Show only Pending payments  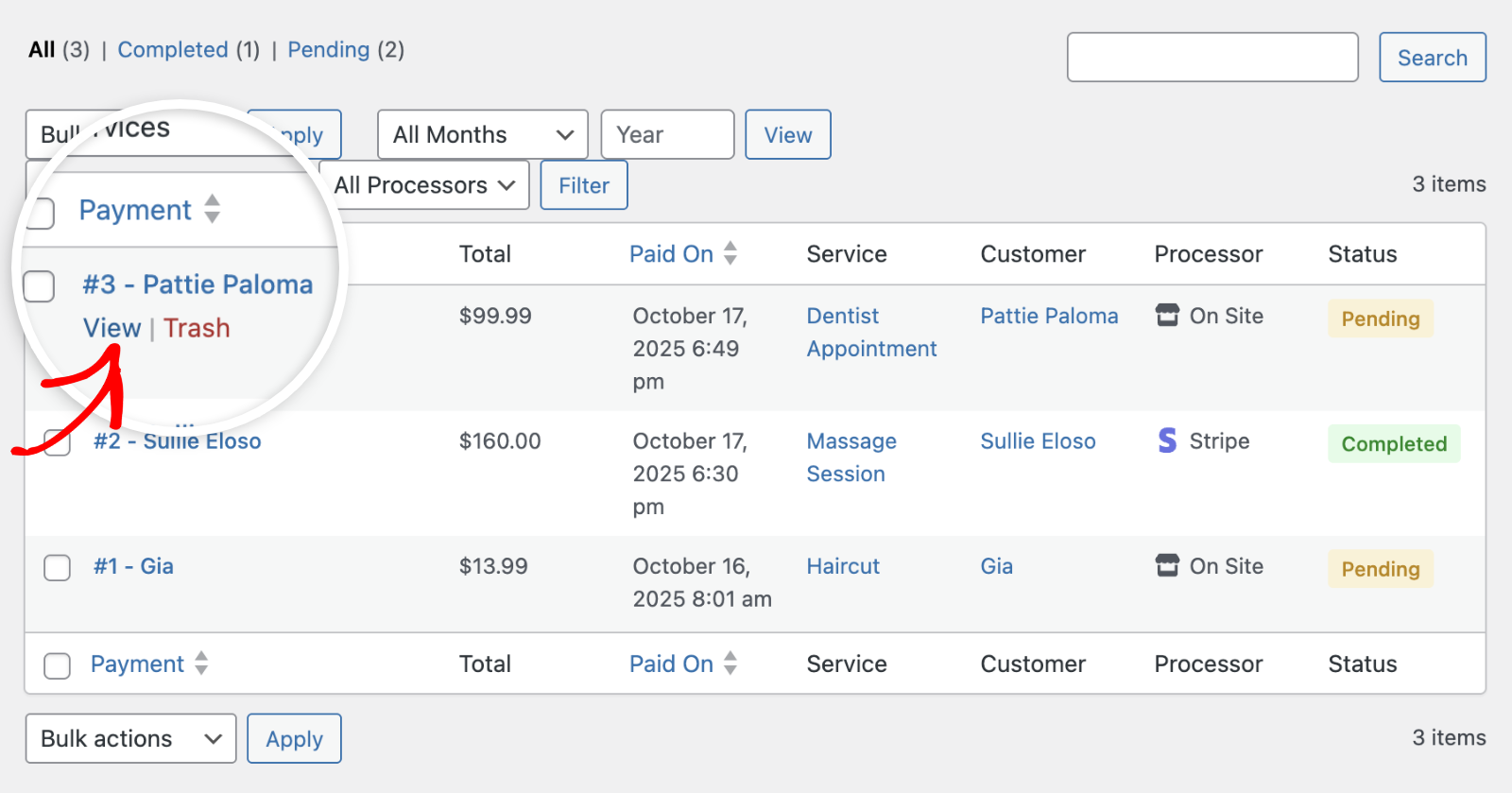[x=328, y=50]
